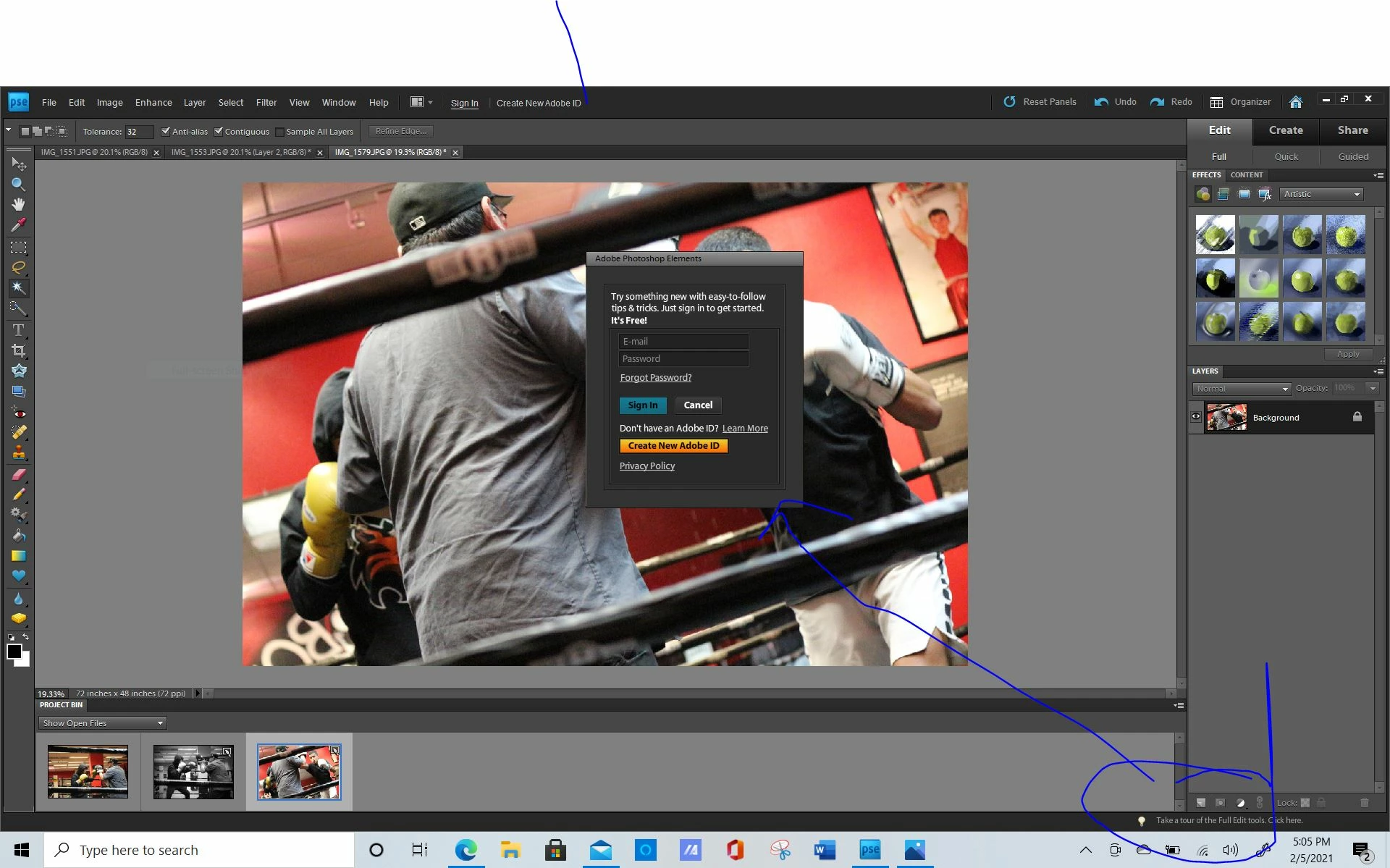Open the layer blend mode Normal dropdown

coord(1242,389)
